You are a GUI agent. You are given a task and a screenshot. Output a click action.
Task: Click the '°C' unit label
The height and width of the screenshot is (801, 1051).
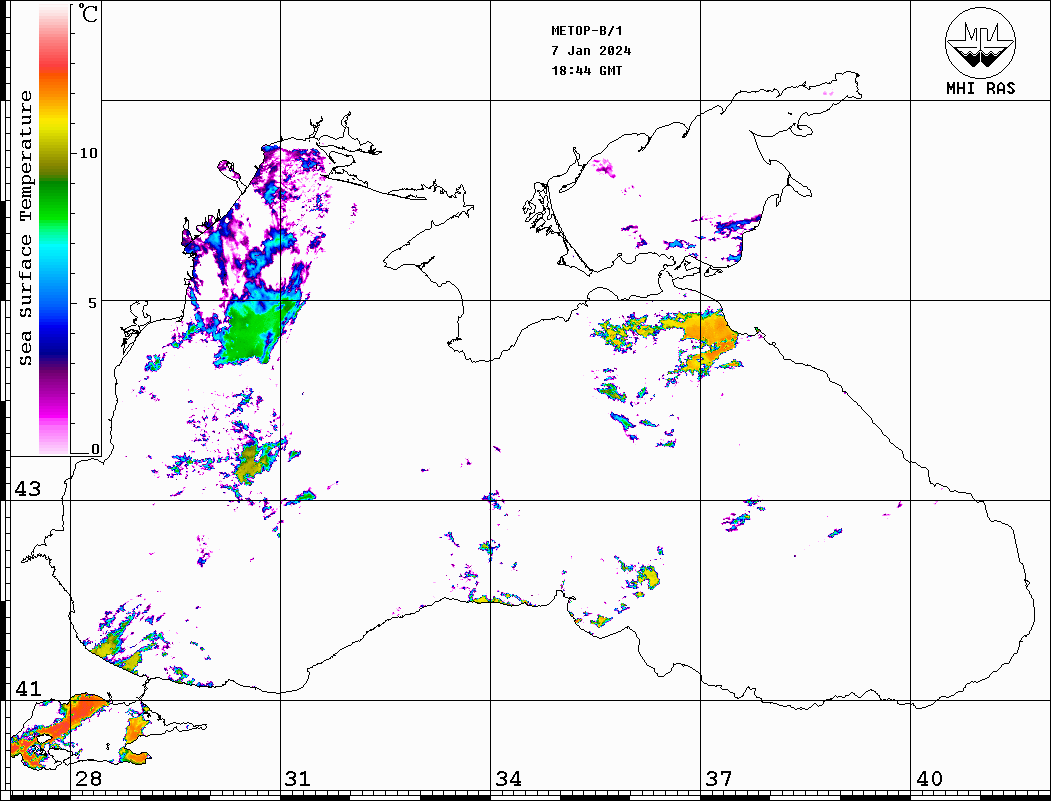pyautogui.click(x=88, y=13)
